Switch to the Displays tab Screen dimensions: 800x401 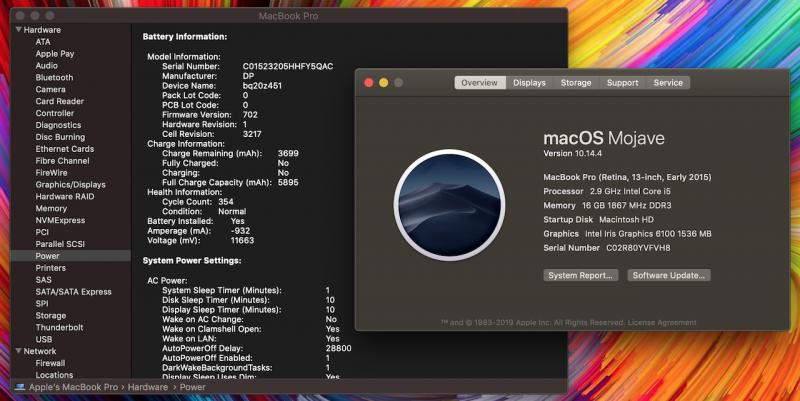pyautogui.click(x=529, y=83)
